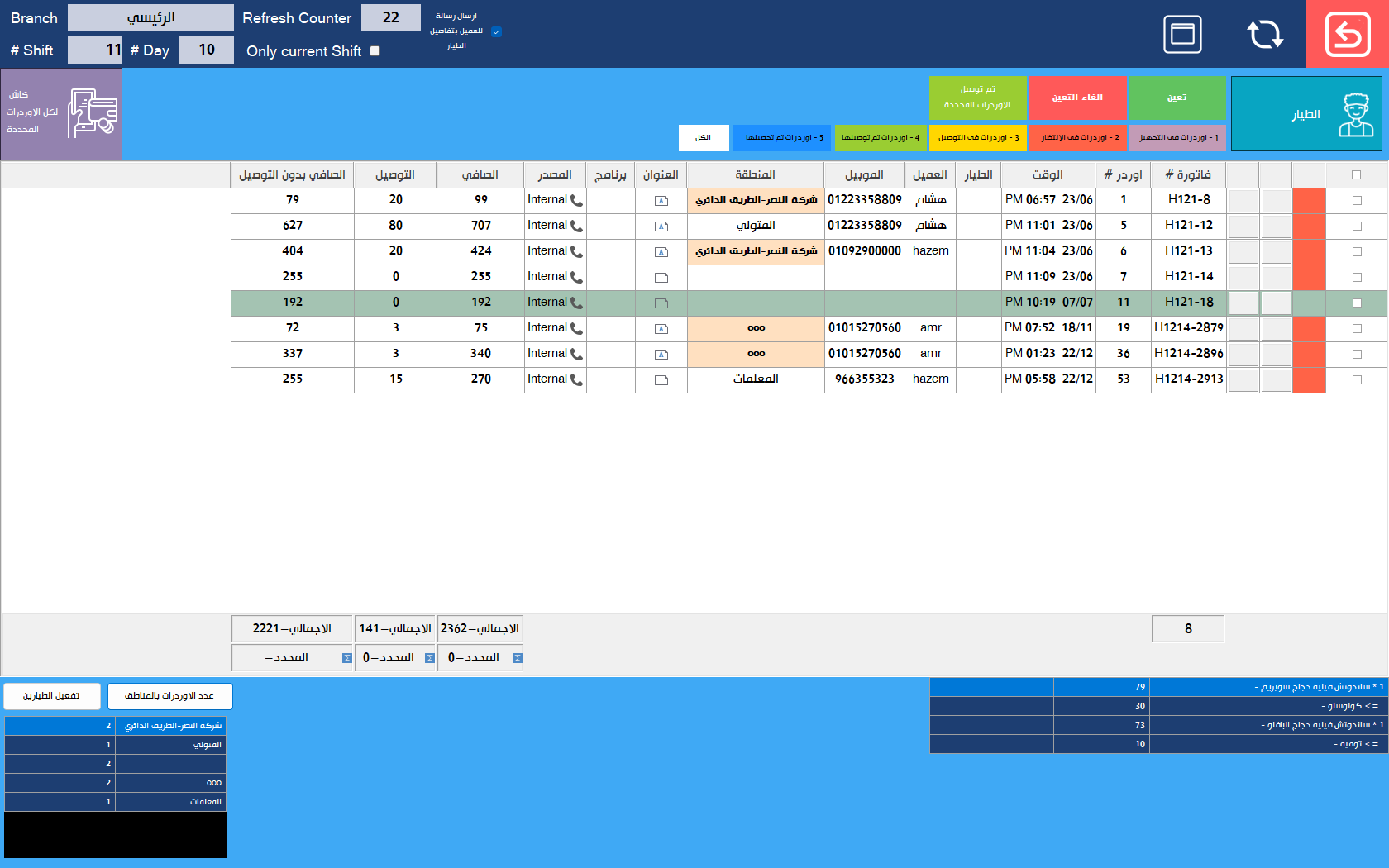Select the yellow 3 - اوردرات في التوصيل tab
Screen dimensions: 1389x868
tap(978, 138)
